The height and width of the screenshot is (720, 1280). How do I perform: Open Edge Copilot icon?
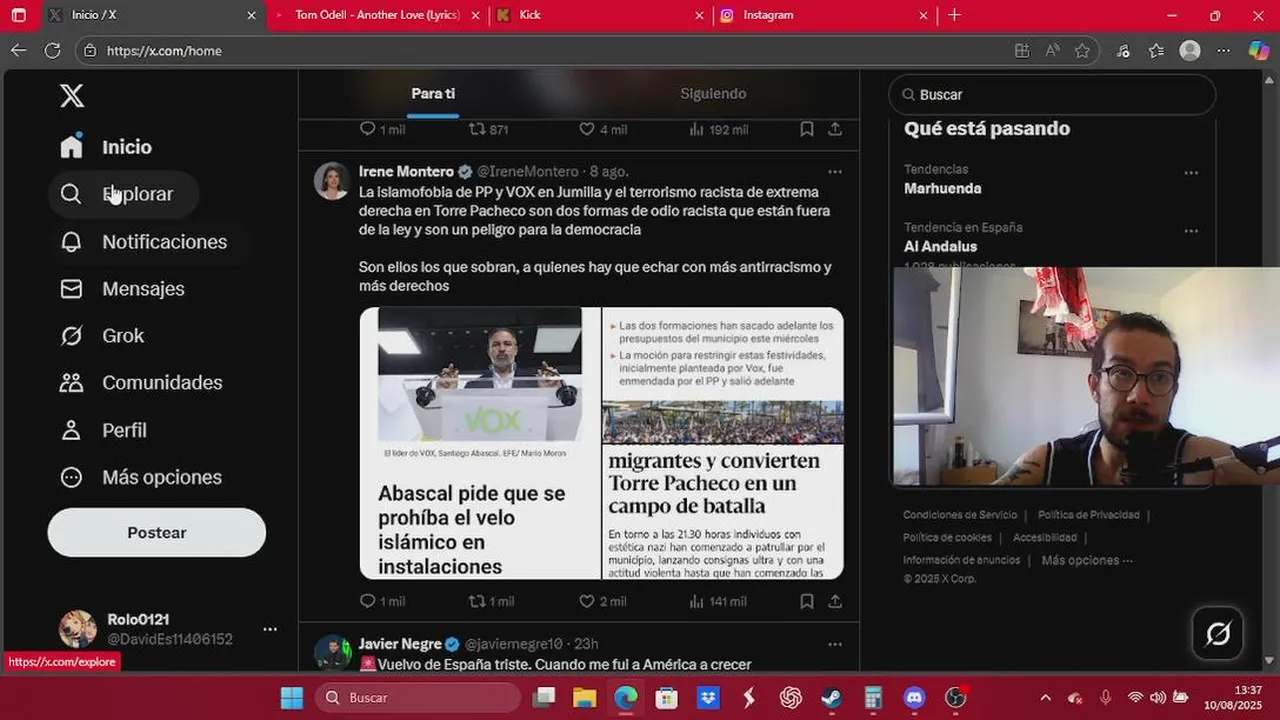point(1259,50)
